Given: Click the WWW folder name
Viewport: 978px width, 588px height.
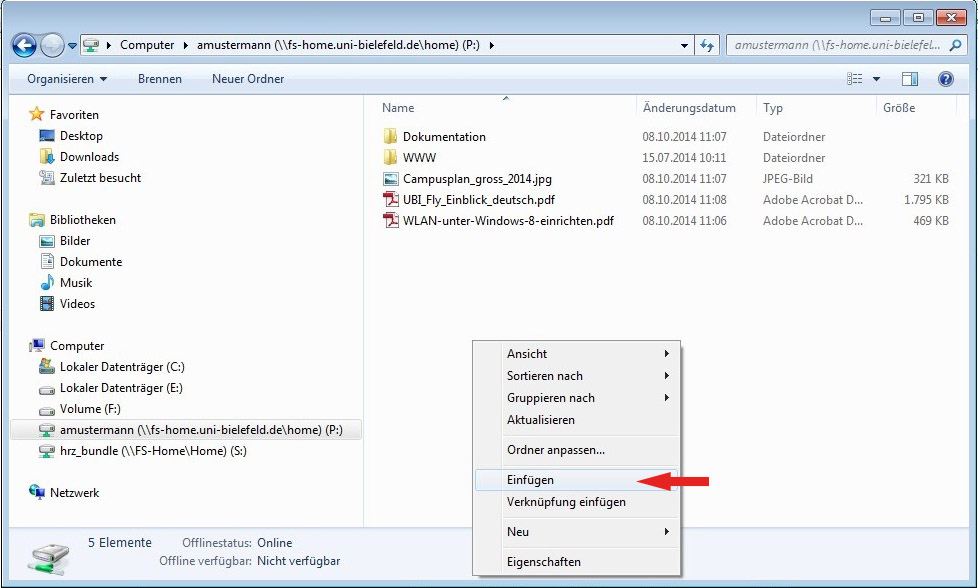Looking at the screenshot, I should [419, 158].
